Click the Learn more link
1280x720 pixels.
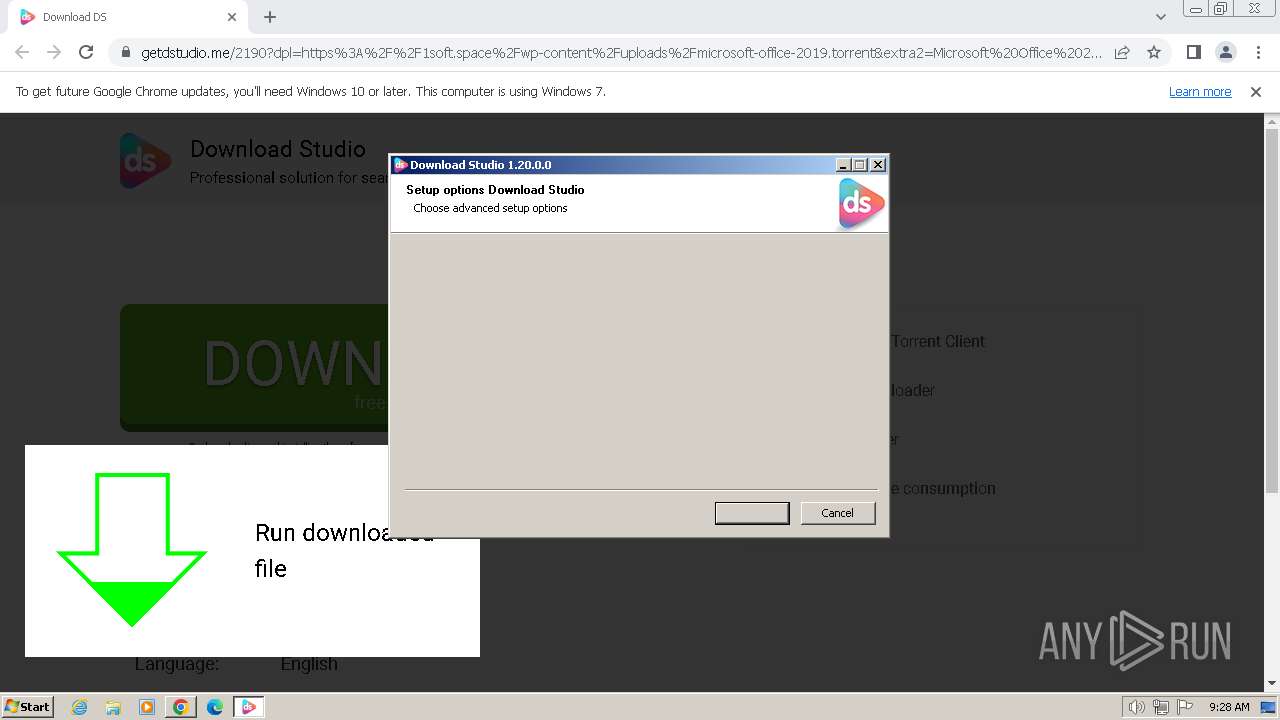[x=1200, y=92]
